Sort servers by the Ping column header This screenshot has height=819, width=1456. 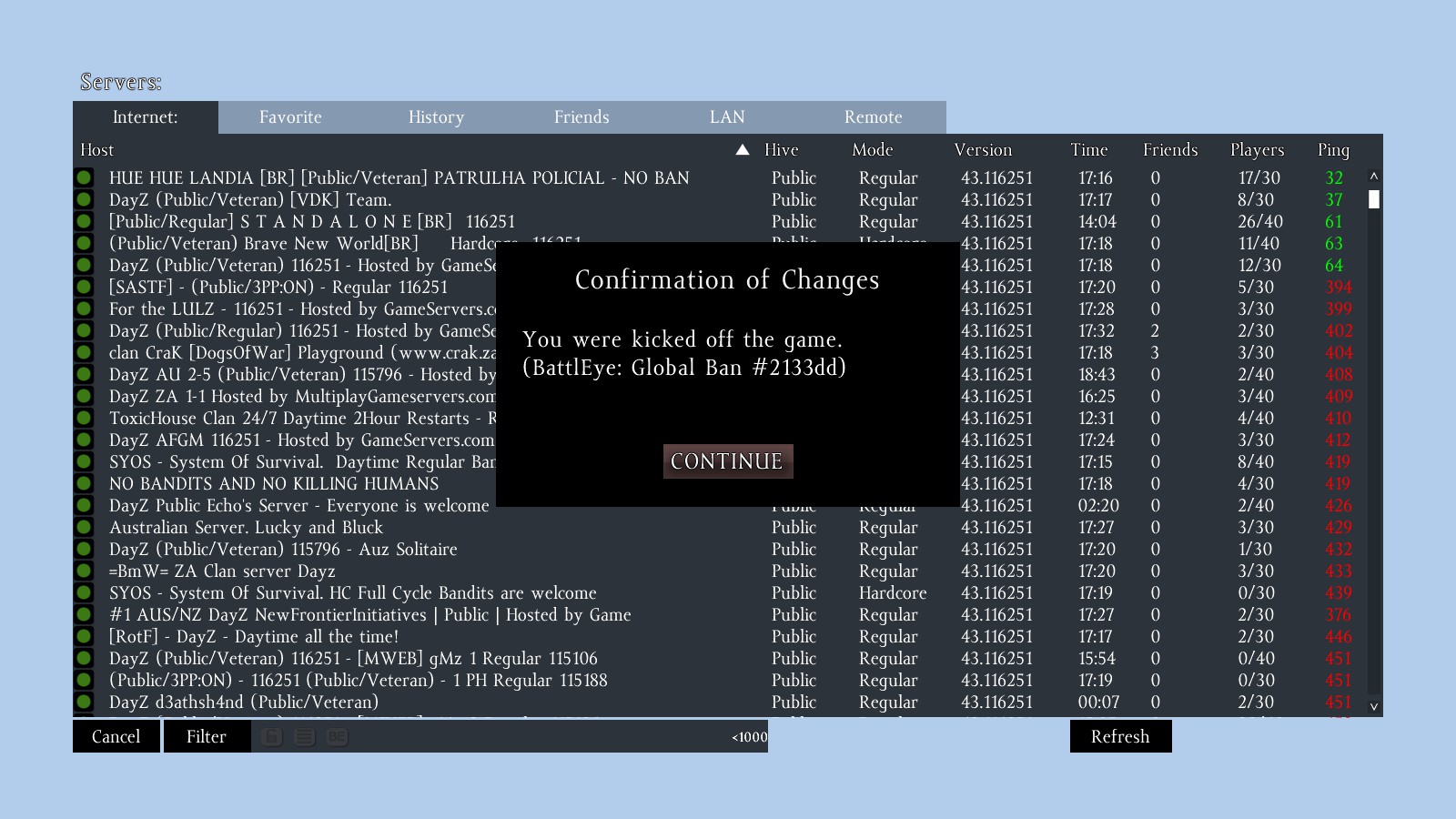click(x=1333, y=150)
